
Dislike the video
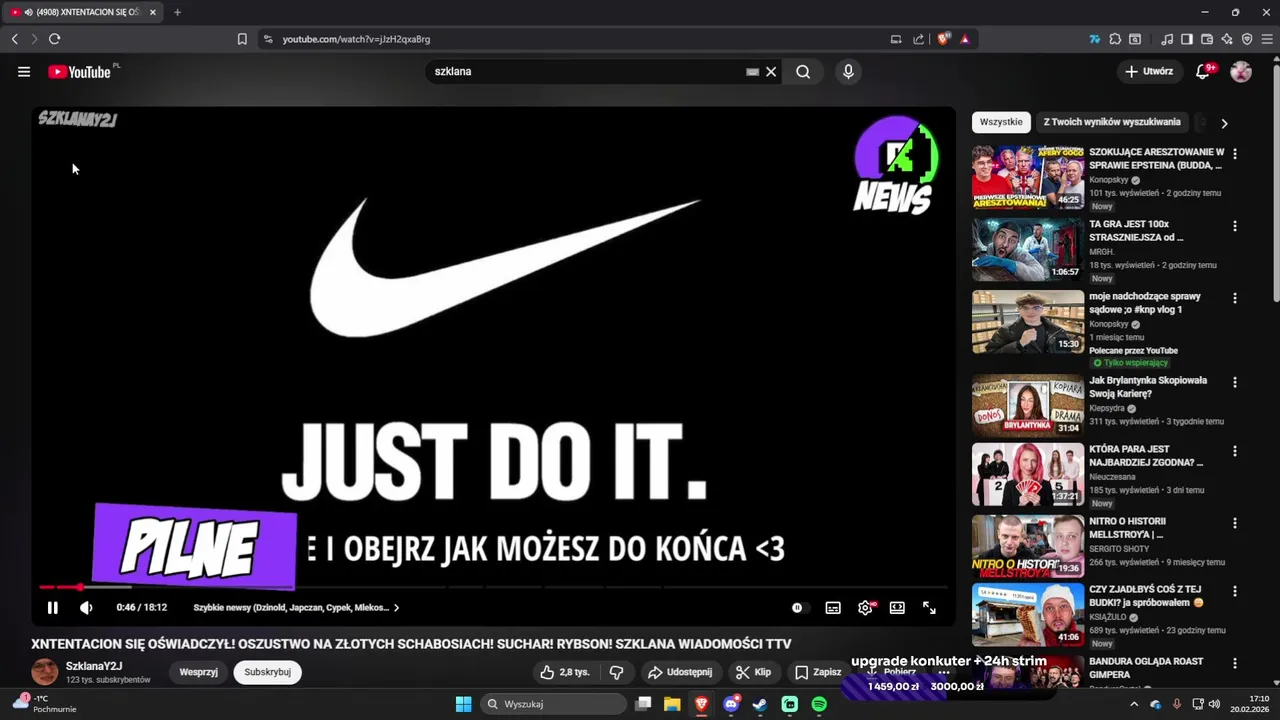[616, 672]
